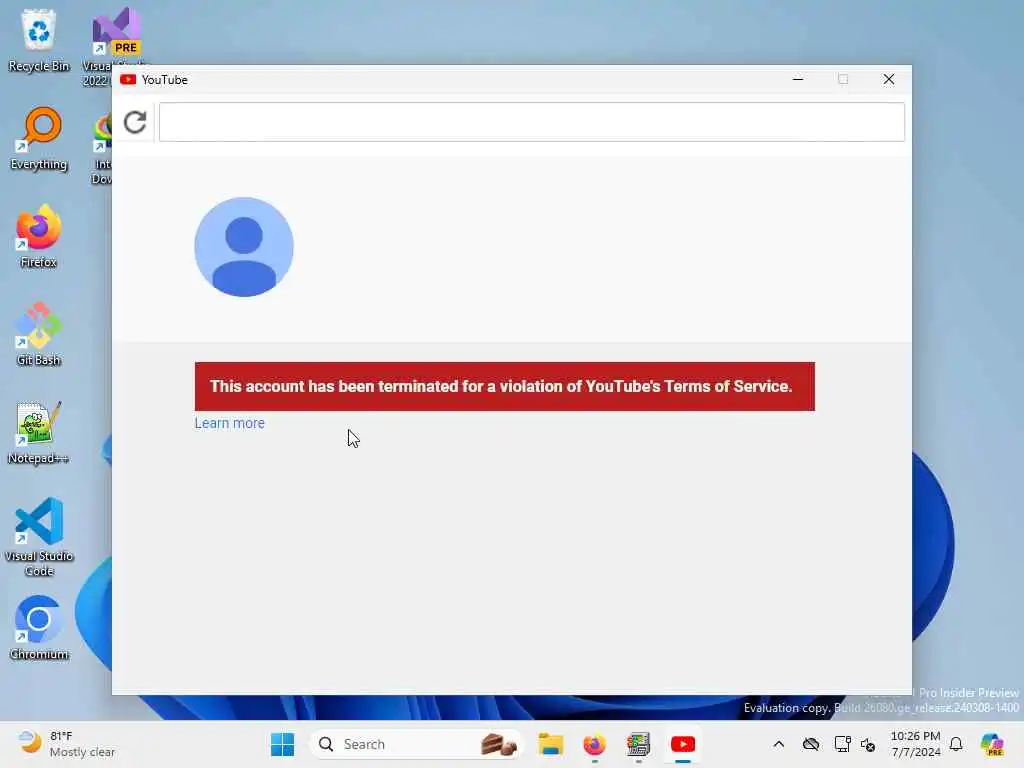Image resolution: width=1024 pixels, height=768 pixels.
Task: Open Git Bash desktop shortcut
Action: 39,334
